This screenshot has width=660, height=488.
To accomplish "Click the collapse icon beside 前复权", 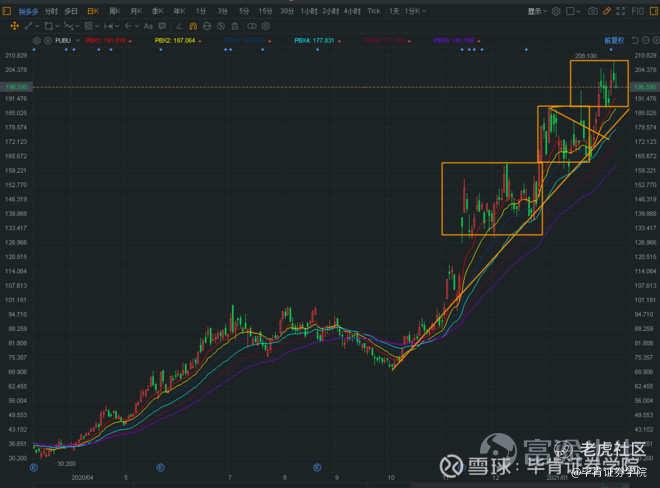I will (636, 40).
